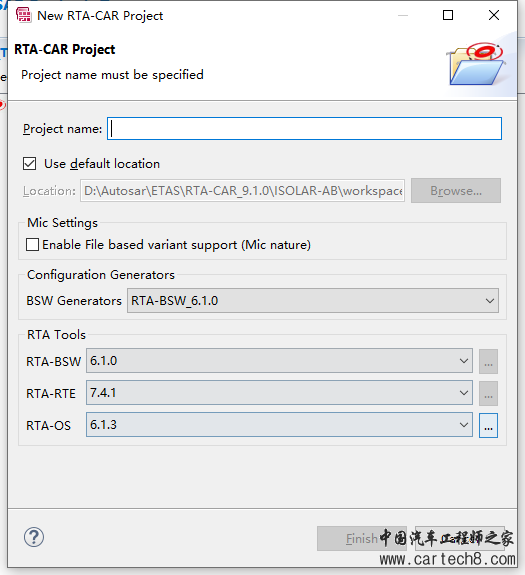Image resolution: width=525 pixels, height=575 pixels.
Task: Close the New RTA-CAR Project dialog
Action: (x=494, y=15)
